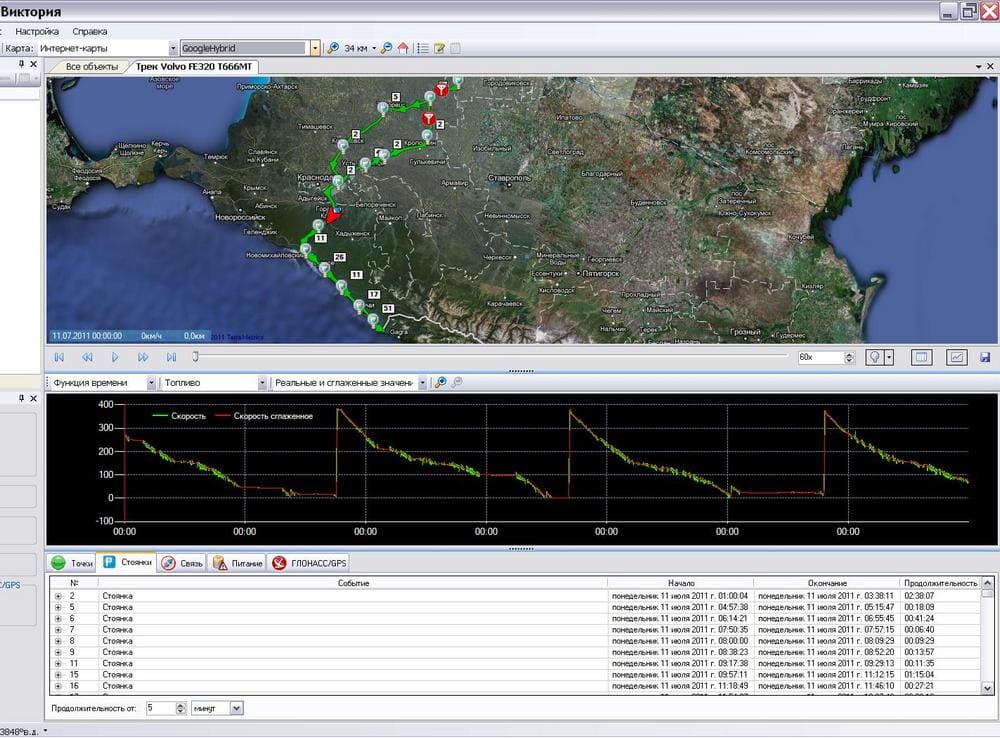The image size is (1000, 738).
Task: Click the chart view icon beside playback speed
Action: pos(957,357)
